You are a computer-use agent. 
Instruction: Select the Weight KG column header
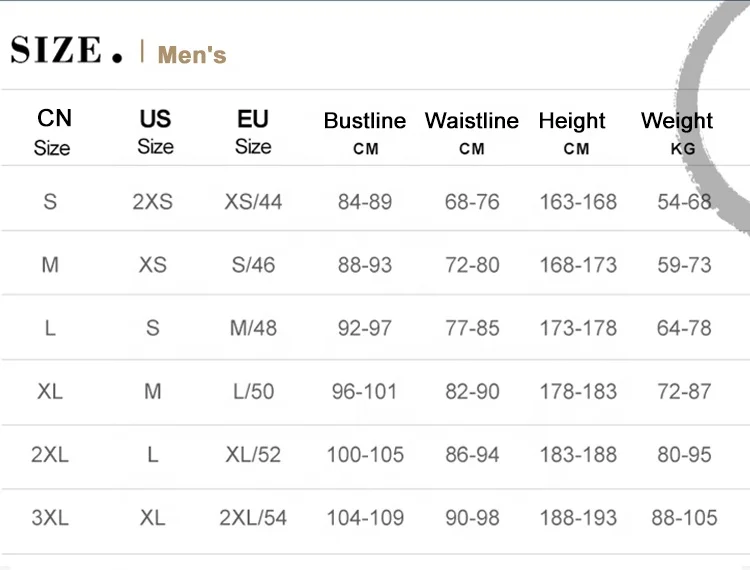pyautogui.click(x=677, y=133)
